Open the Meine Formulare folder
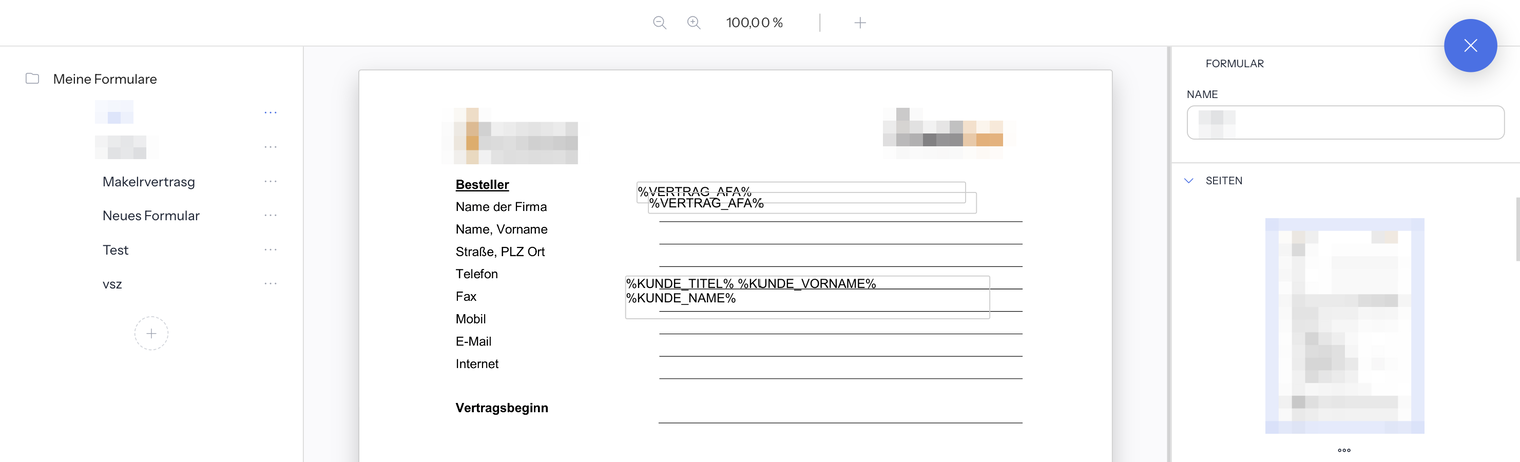The width and height of the screenshot is (1520, 462). [105, 79]
